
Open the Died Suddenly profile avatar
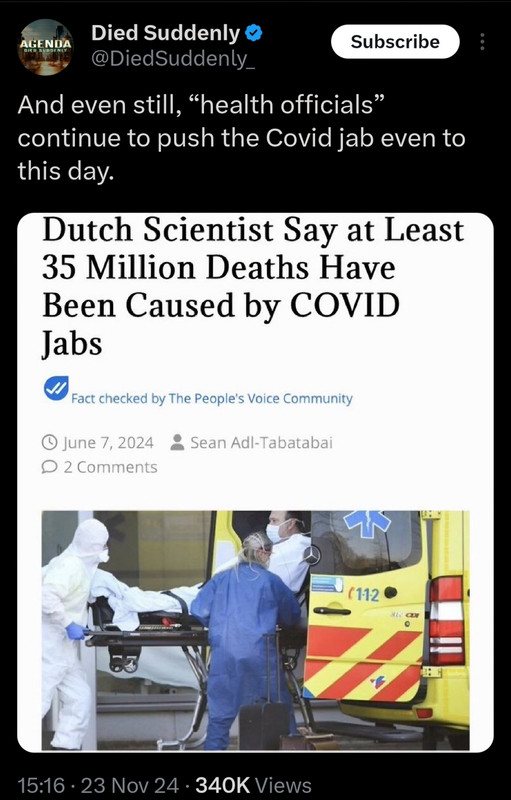coord(45,47)
